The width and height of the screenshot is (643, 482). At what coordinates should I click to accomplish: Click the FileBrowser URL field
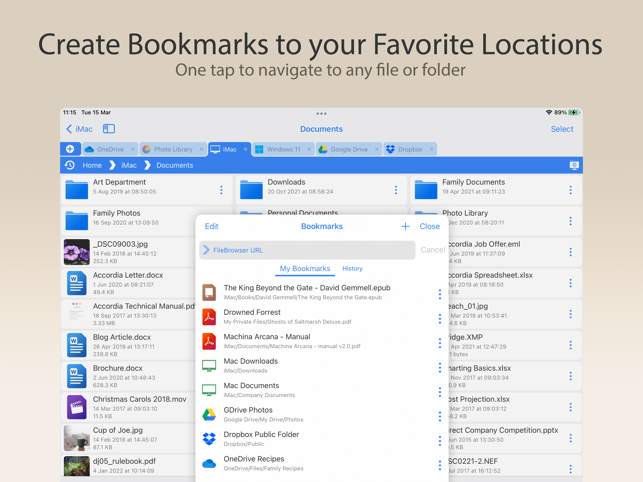[307, 250]
